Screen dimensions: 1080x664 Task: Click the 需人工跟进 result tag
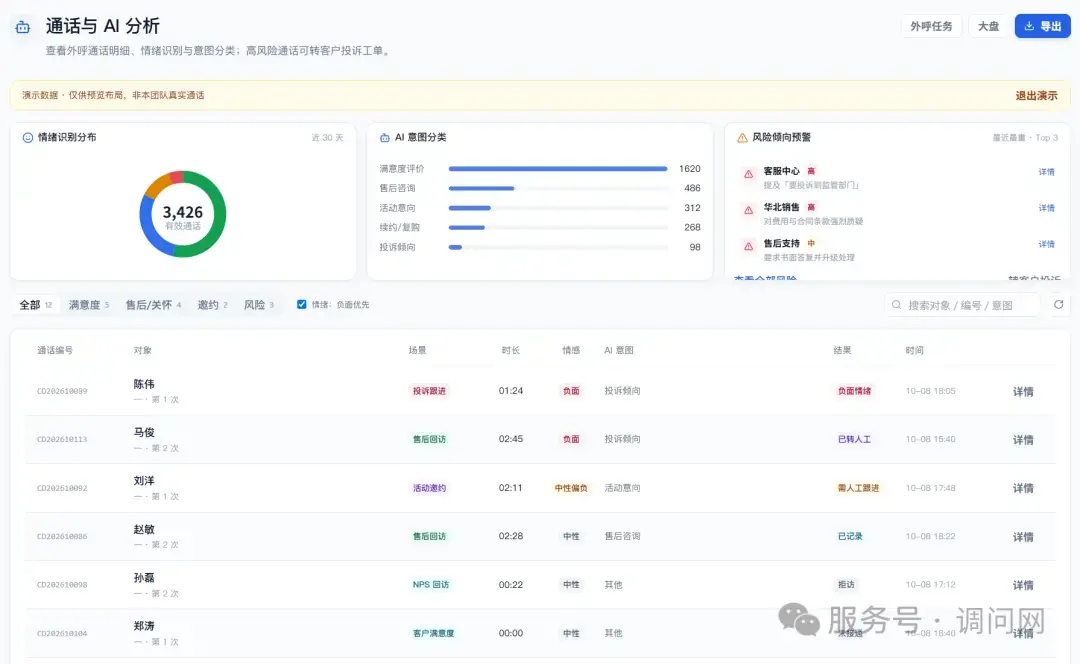(x=858, y=488)
